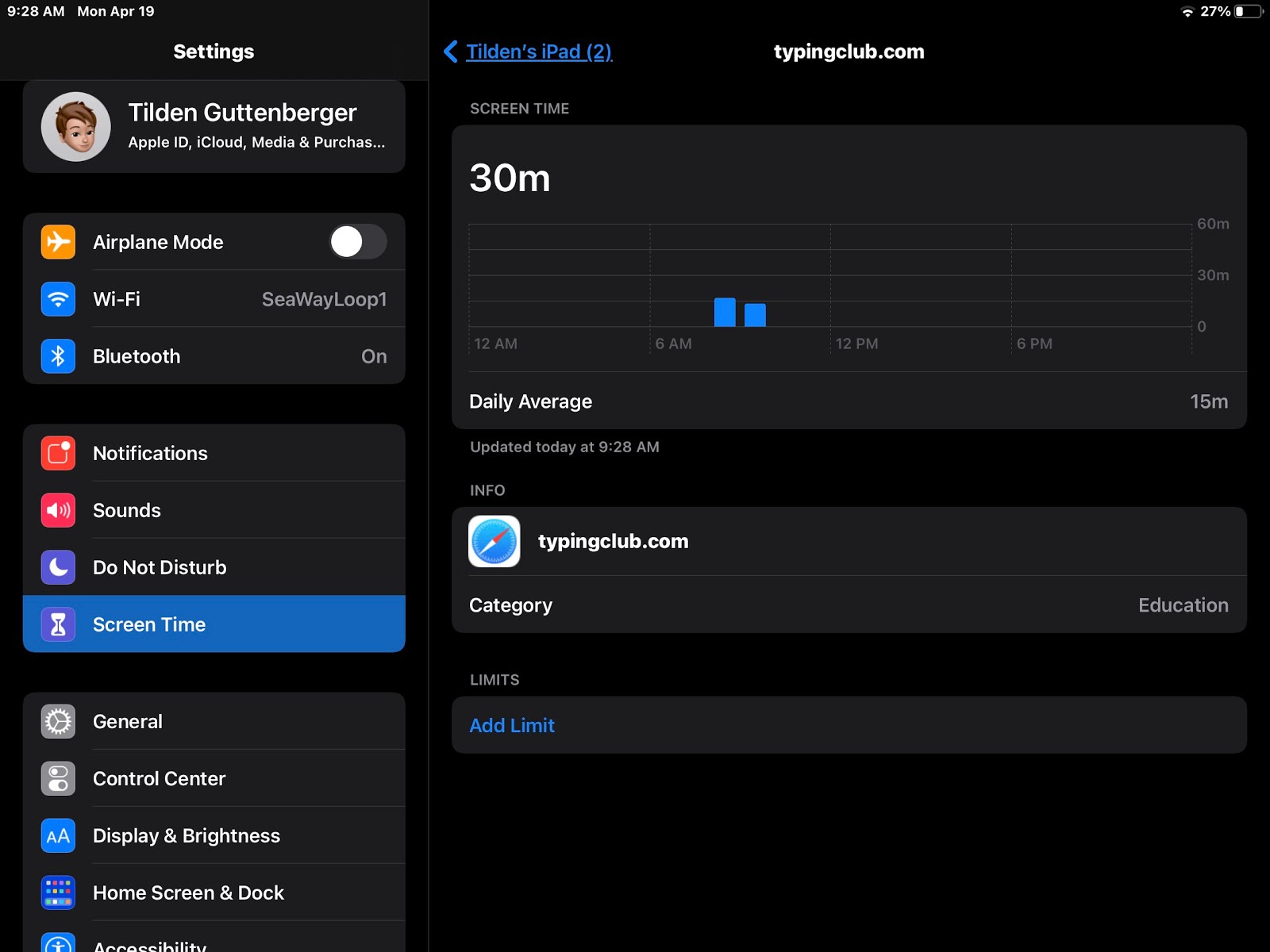
Task: Tap the SCREEN TIME section header
Action: 519,109
